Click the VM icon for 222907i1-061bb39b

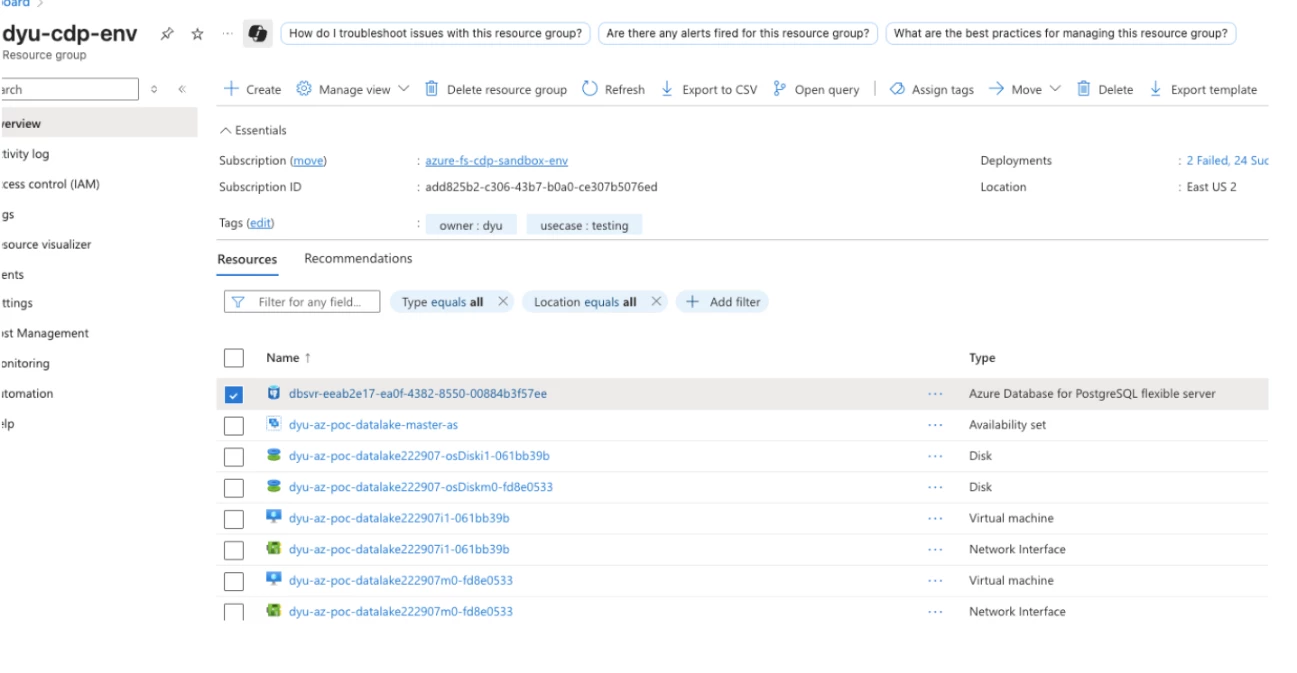point(274,517)
